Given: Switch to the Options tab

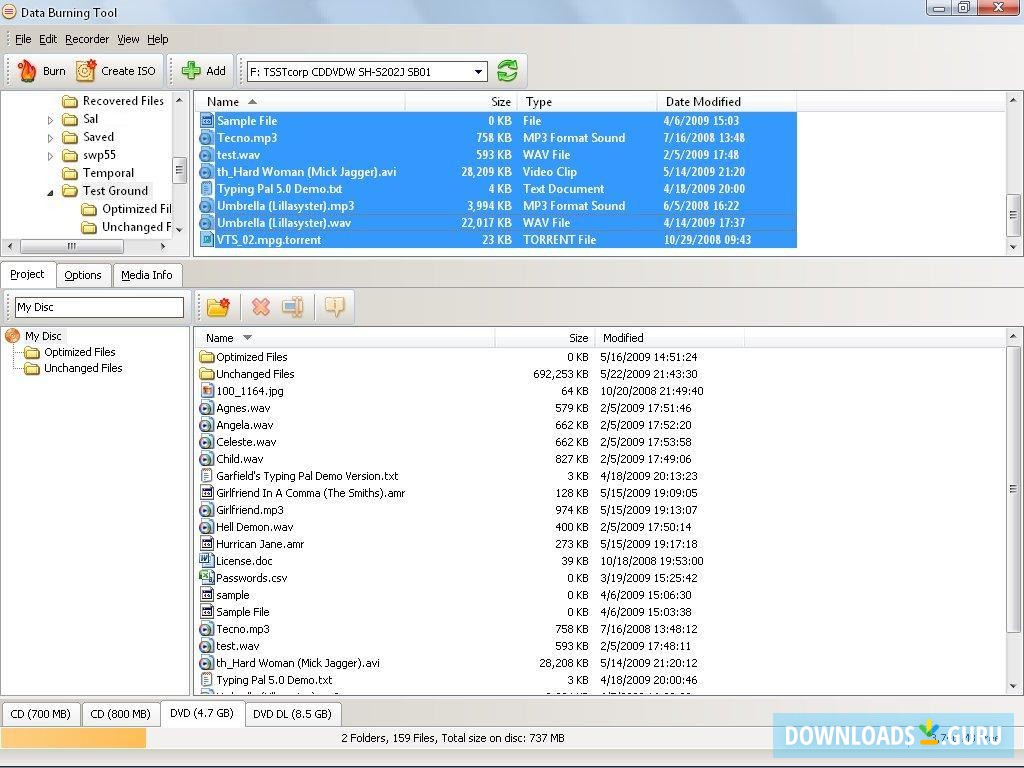Looking at the screenshot, I should pyautogui.click(x=83, y=274).
